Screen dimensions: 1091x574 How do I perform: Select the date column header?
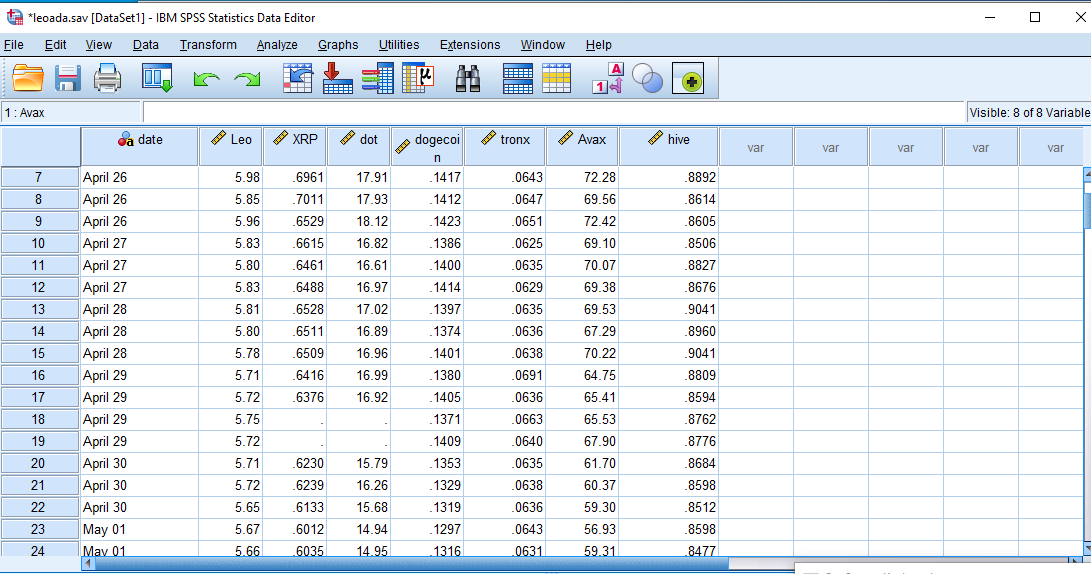click(140, 146)
